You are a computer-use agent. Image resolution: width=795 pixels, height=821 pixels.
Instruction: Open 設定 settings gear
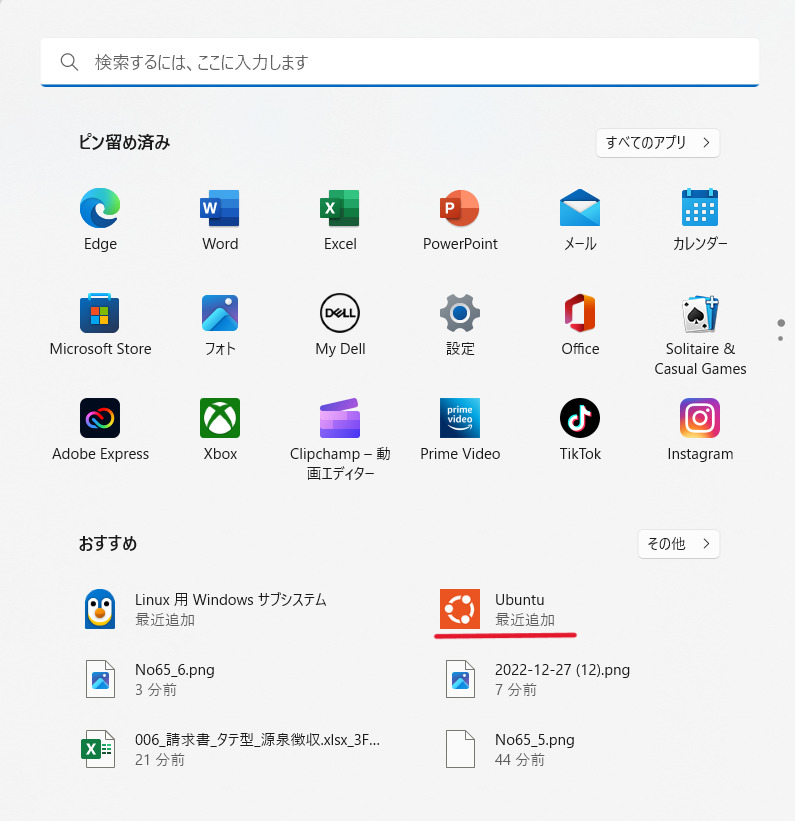(x=460, y=313)
